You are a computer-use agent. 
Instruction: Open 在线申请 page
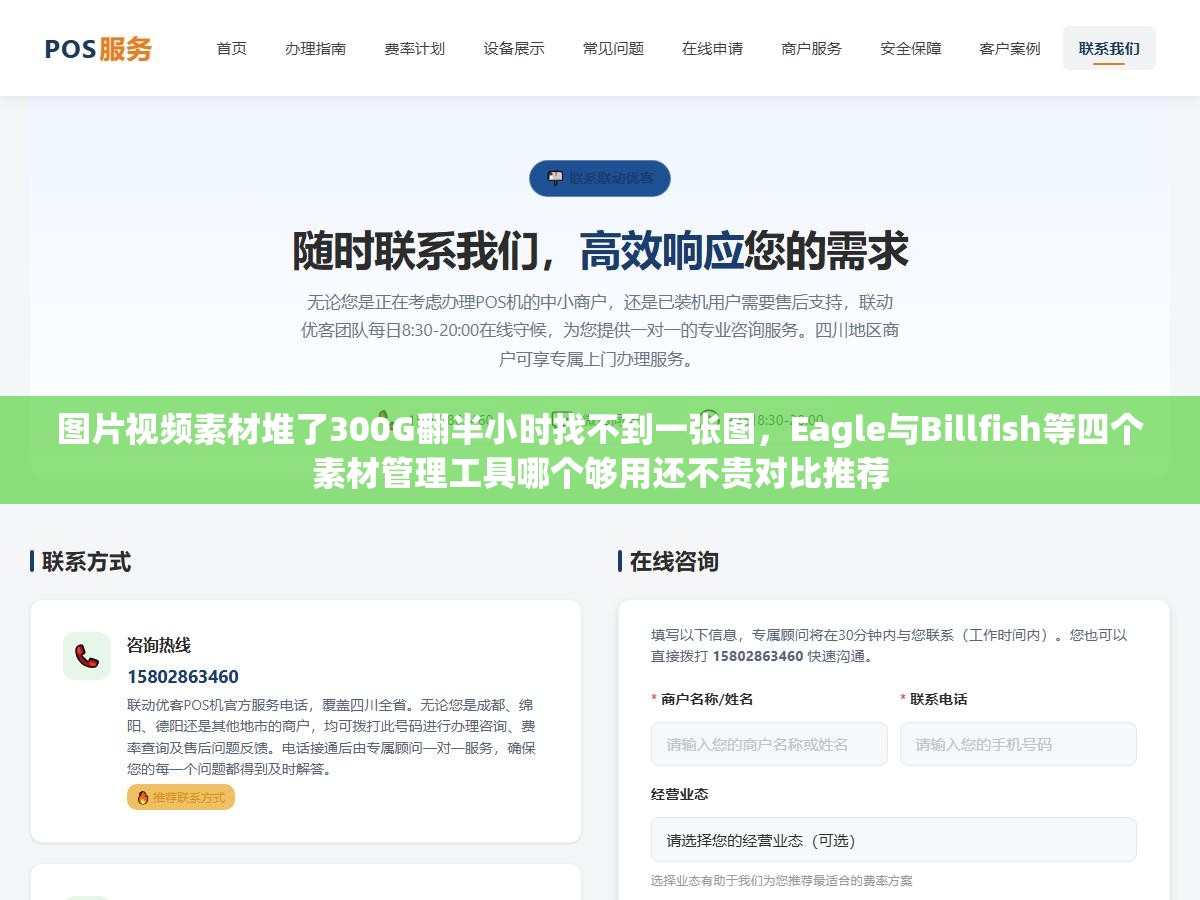[712, 48]
